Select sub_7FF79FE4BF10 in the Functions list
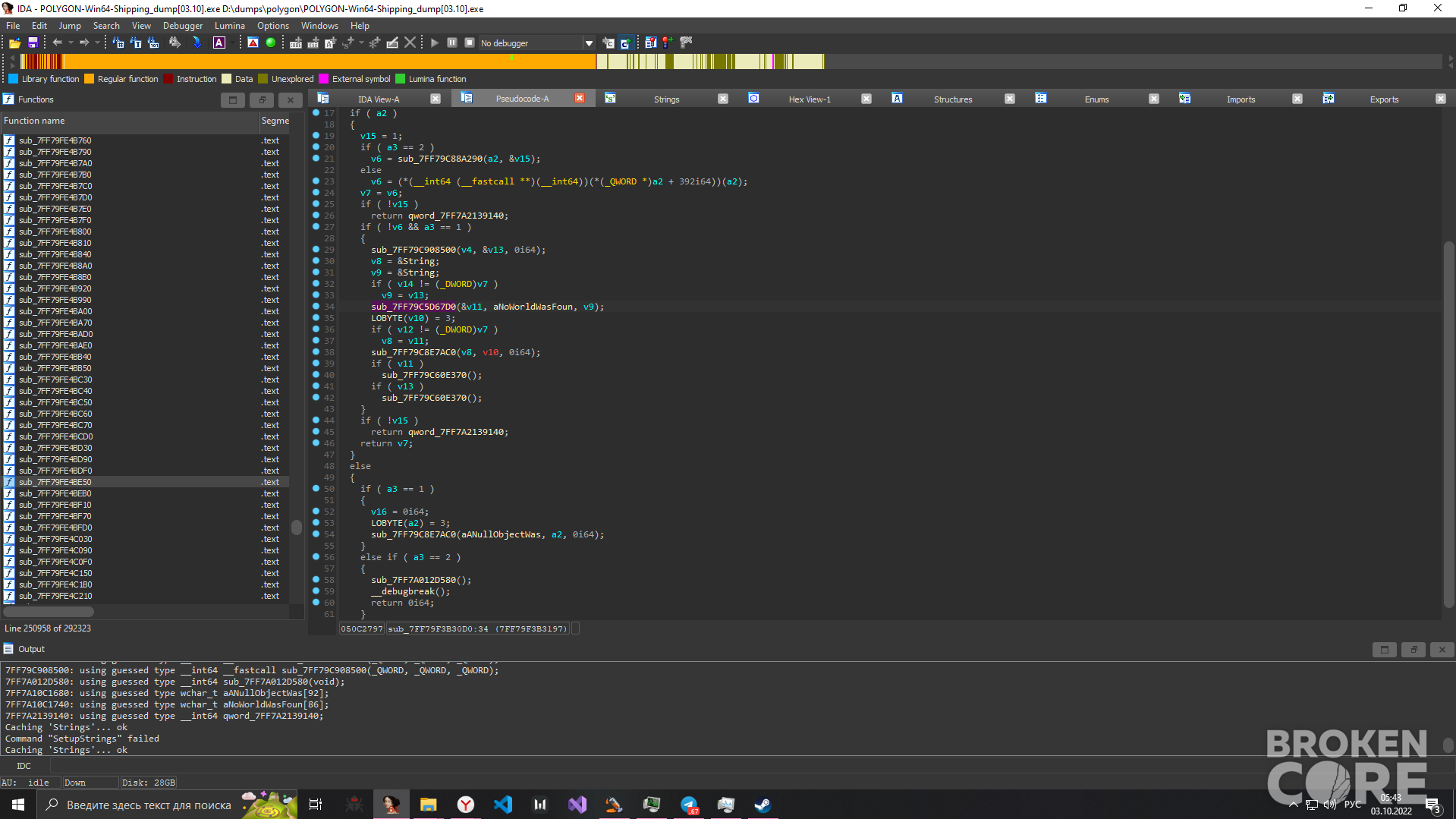1456x819 pixels. tap(55, 505)
